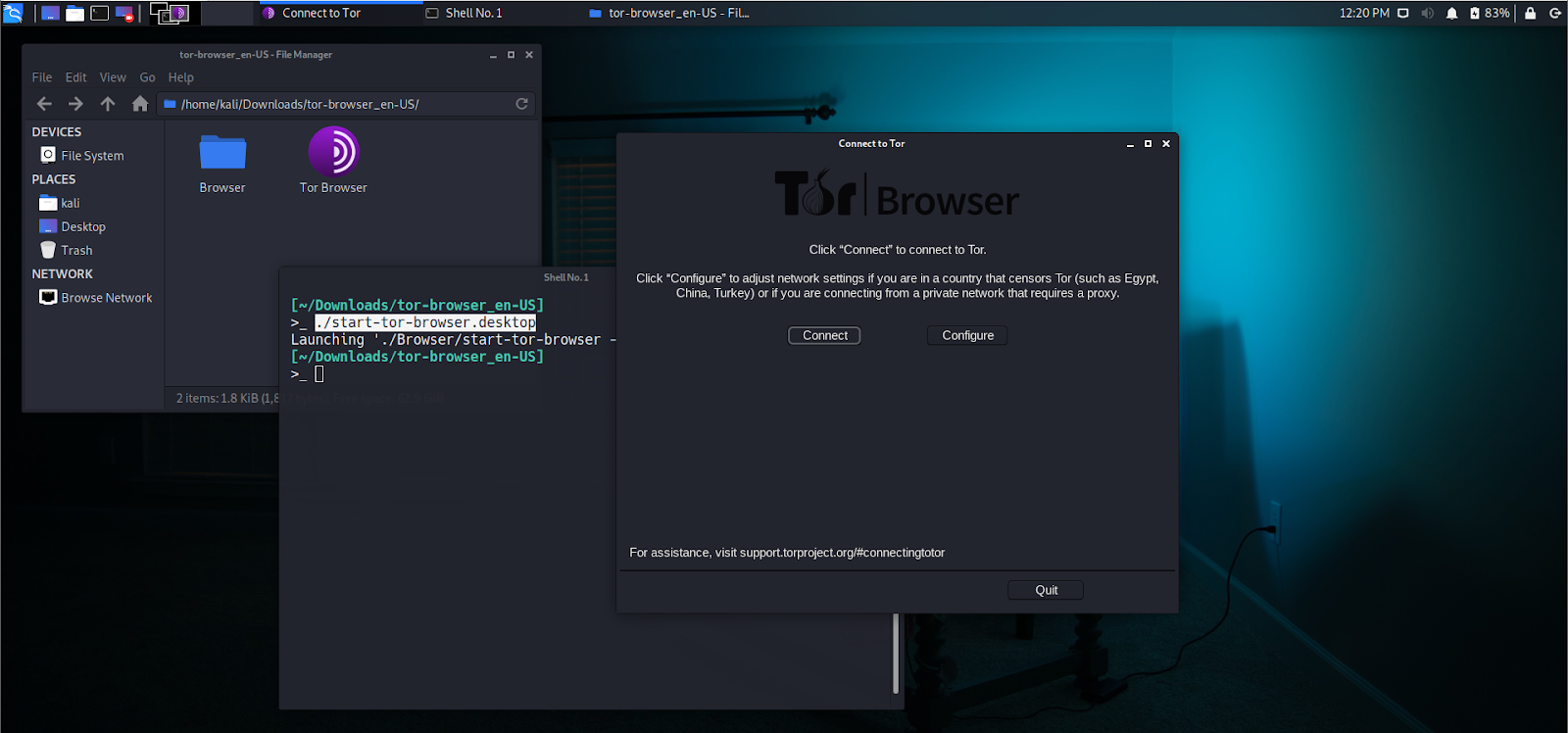Reload the folder with the refresh icon

(522, 104)
